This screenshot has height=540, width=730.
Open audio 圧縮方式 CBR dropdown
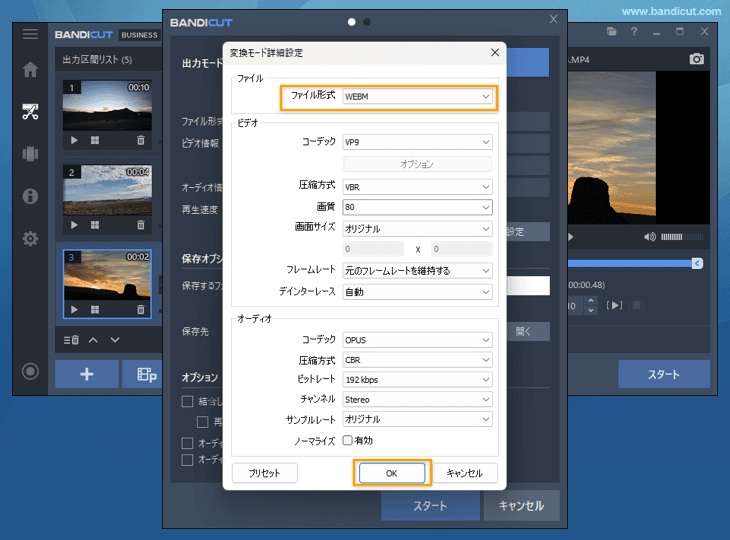tap(417, 360)
